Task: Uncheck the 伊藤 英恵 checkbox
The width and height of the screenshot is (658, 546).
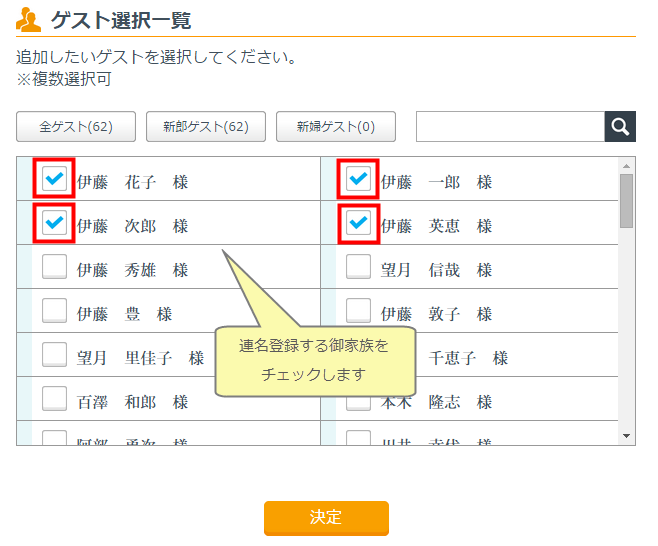Action: tap(358, 223)
